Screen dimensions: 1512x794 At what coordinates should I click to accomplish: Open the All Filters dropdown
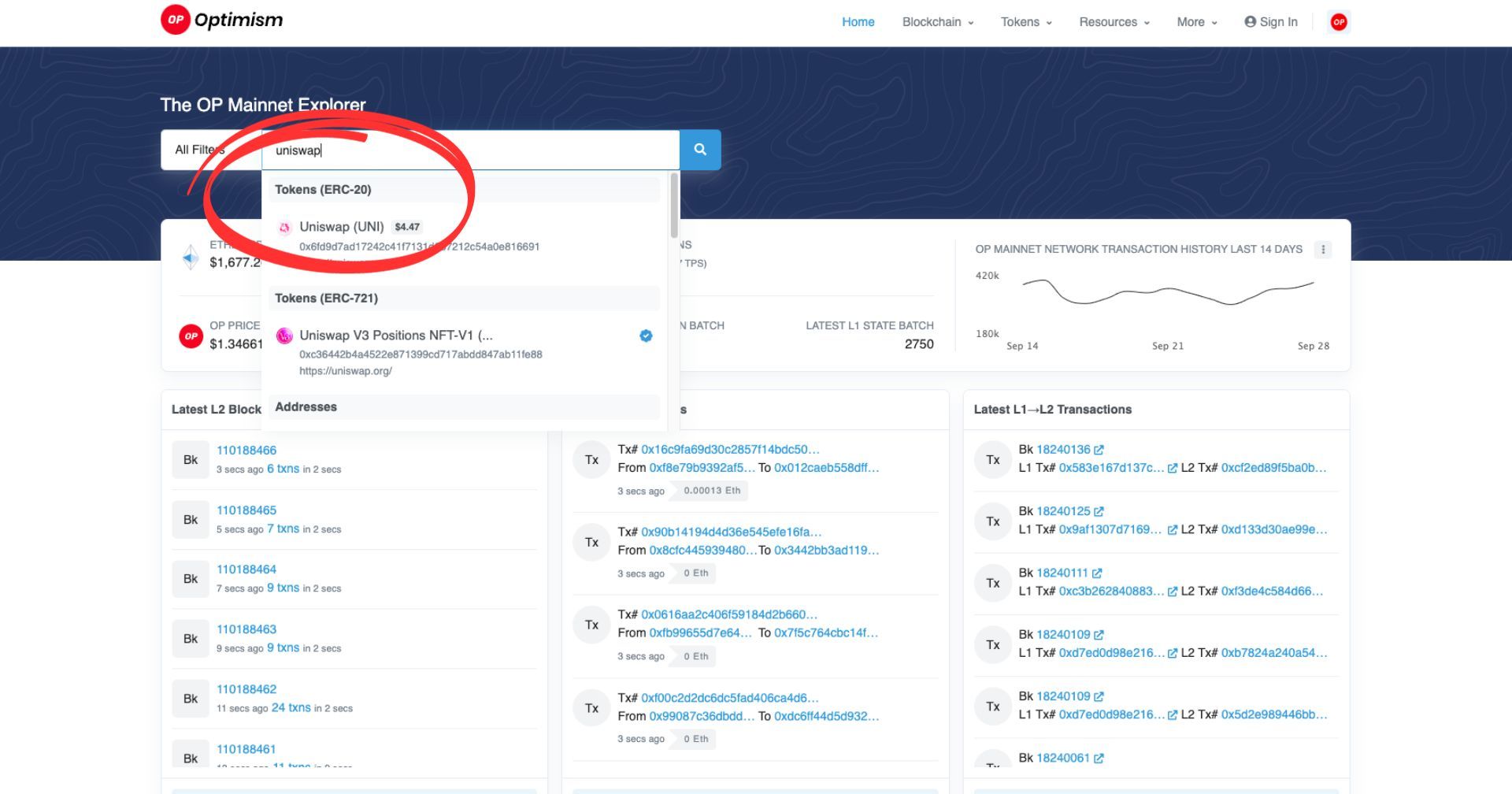[211, 150]
